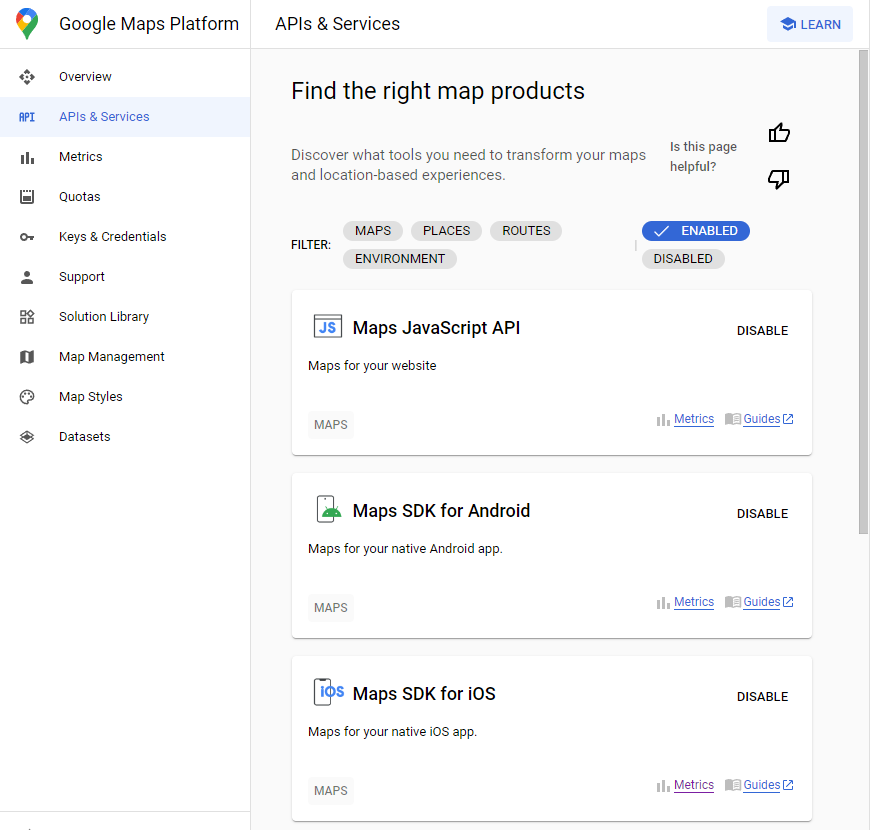Click the API icon beside APIs & Services
This screenshot has width=881, height=830.
pyautogui.click(x=27, y=117)
